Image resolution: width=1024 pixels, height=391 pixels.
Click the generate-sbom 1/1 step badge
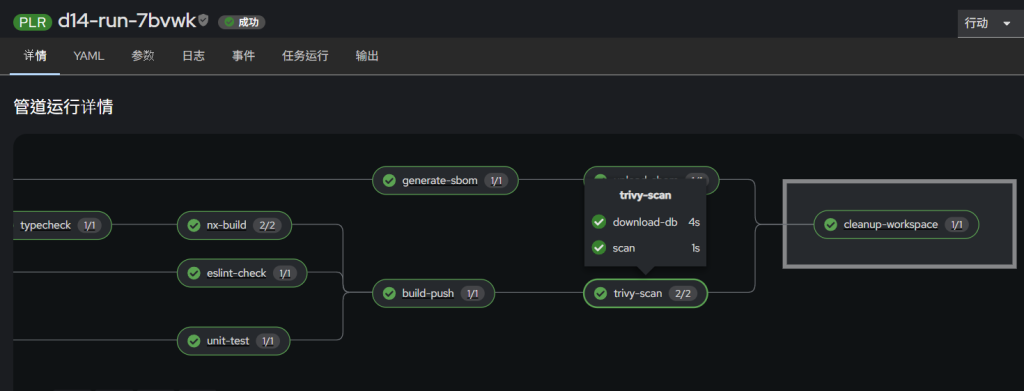496,180
